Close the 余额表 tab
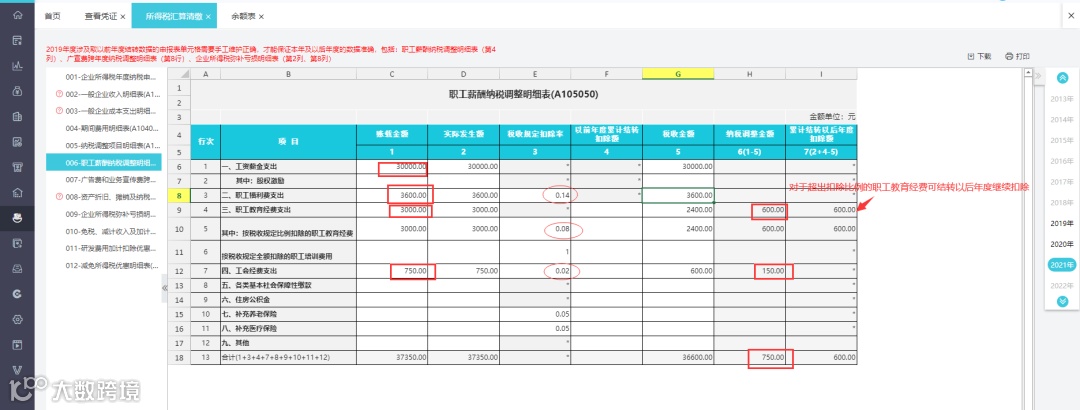 click(x=261, y=16)
